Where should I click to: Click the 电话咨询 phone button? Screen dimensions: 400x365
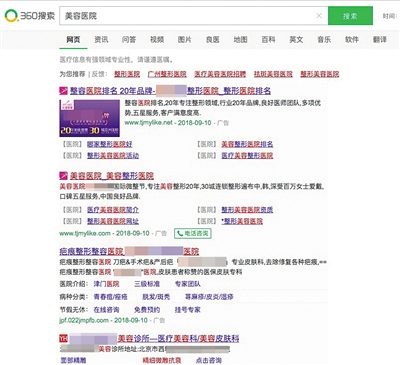pyautogui.click(x=193, y=233)
